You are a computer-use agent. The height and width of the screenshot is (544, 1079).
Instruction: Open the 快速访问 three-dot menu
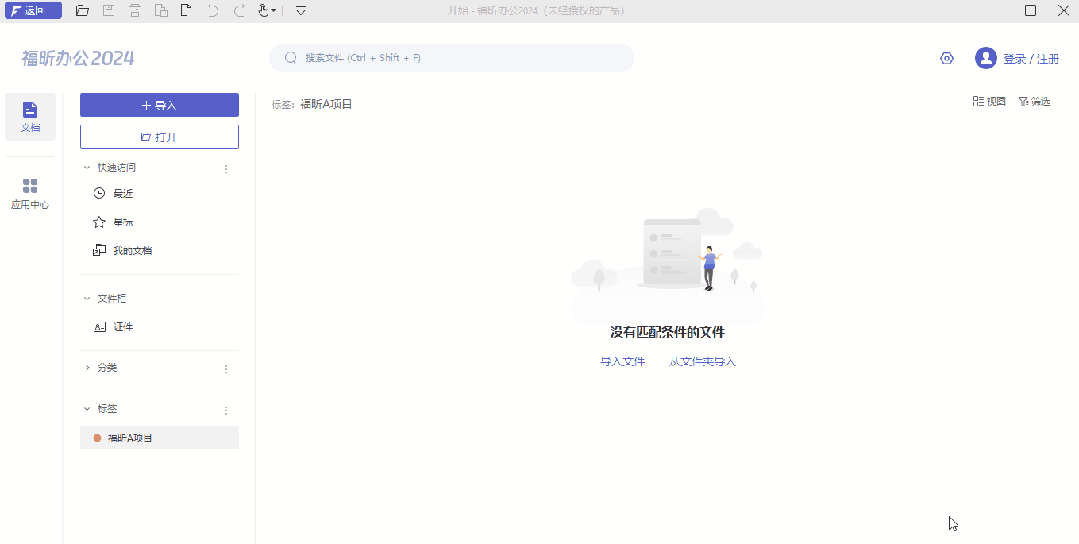226,168
